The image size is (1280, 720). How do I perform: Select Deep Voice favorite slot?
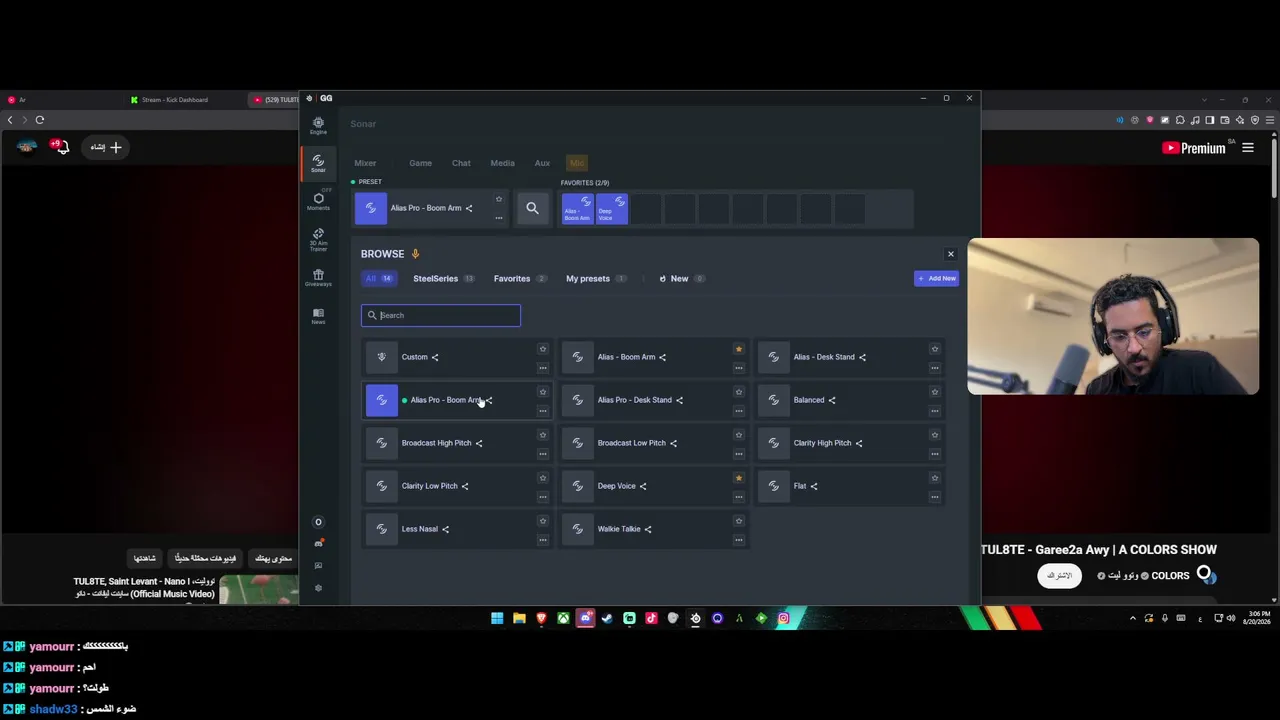[612, 209]
